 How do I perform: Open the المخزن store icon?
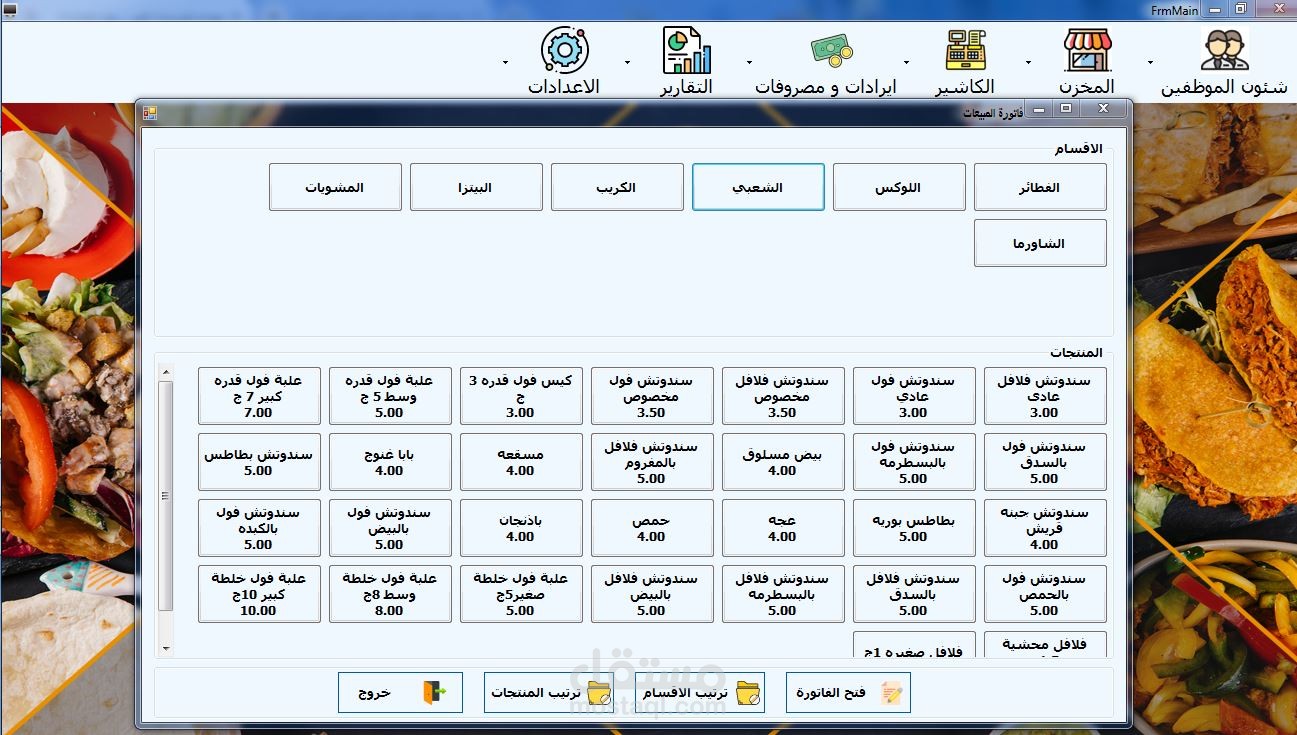[1088, 50]
